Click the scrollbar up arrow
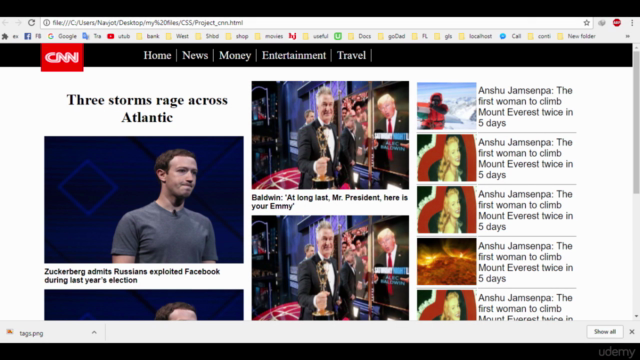 tap(636, 47)
